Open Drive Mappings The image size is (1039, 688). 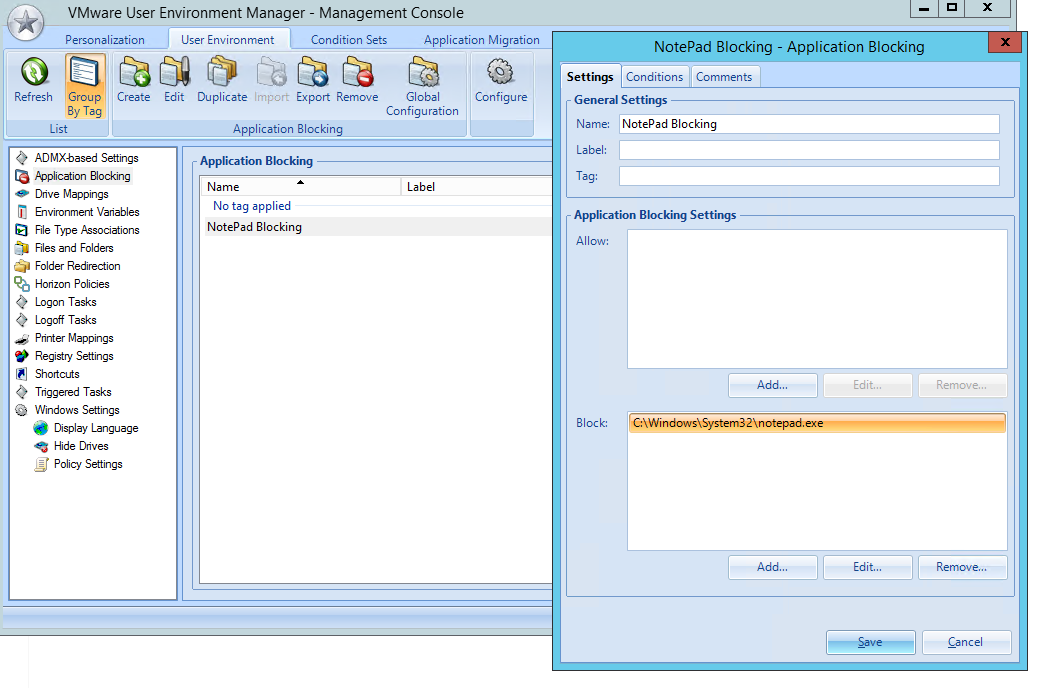coord(72,194)
